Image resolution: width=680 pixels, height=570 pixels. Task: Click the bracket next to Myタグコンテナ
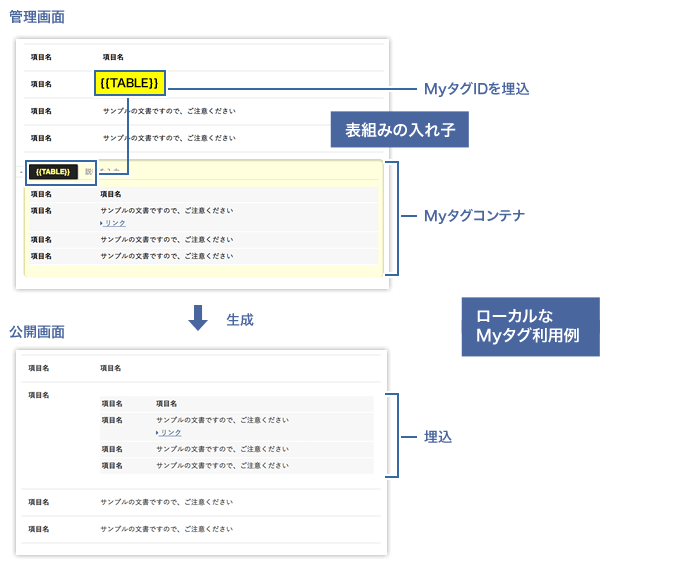point(396,217)
